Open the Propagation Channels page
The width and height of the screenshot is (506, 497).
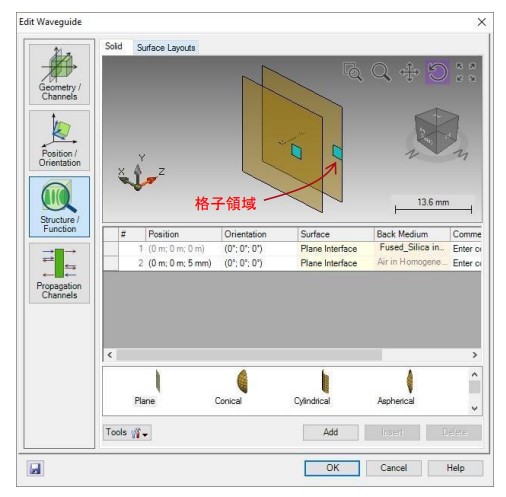[59, 273]
